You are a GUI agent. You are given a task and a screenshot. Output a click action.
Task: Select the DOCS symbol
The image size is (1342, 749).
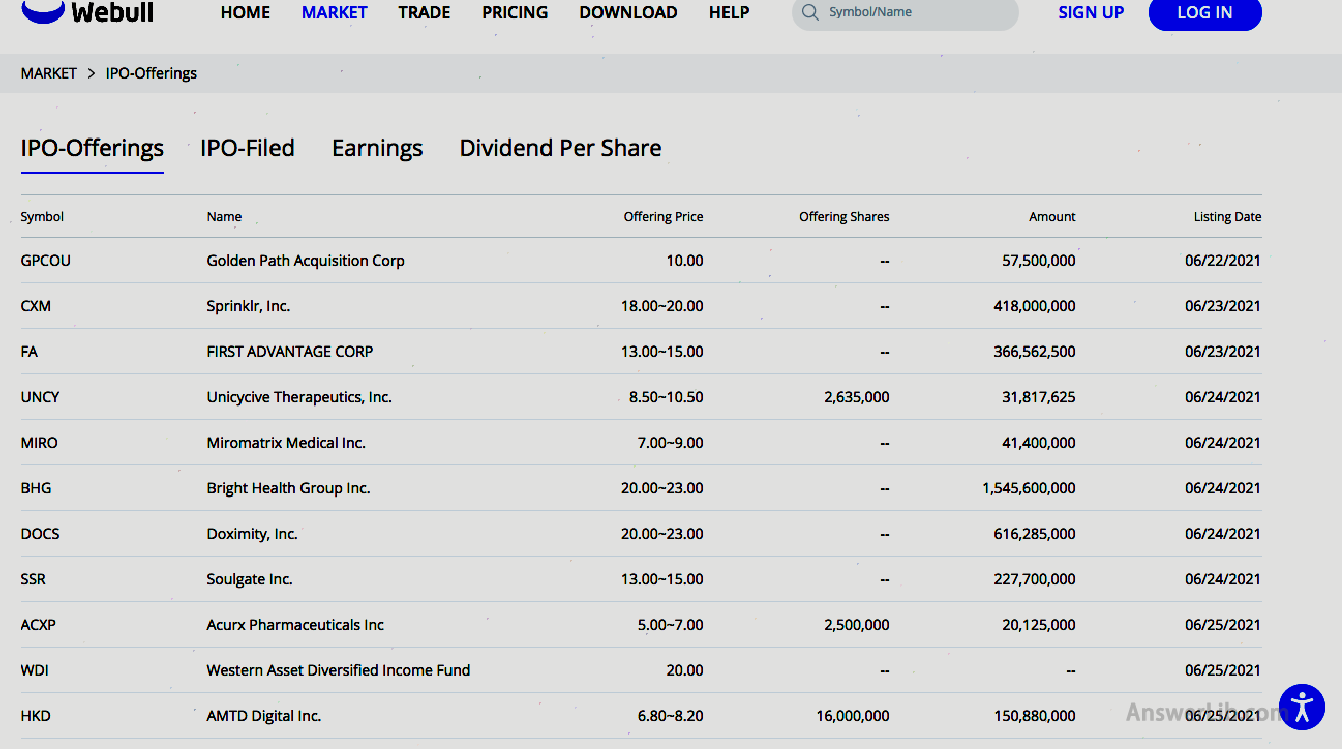[x=40, y=534]
